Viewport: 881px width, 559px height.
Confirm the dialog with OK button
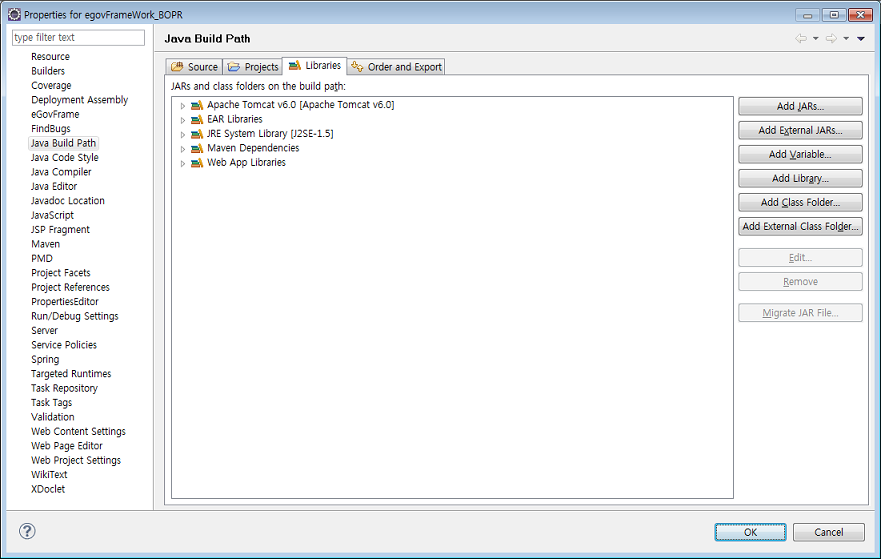[x=750, y=532]
